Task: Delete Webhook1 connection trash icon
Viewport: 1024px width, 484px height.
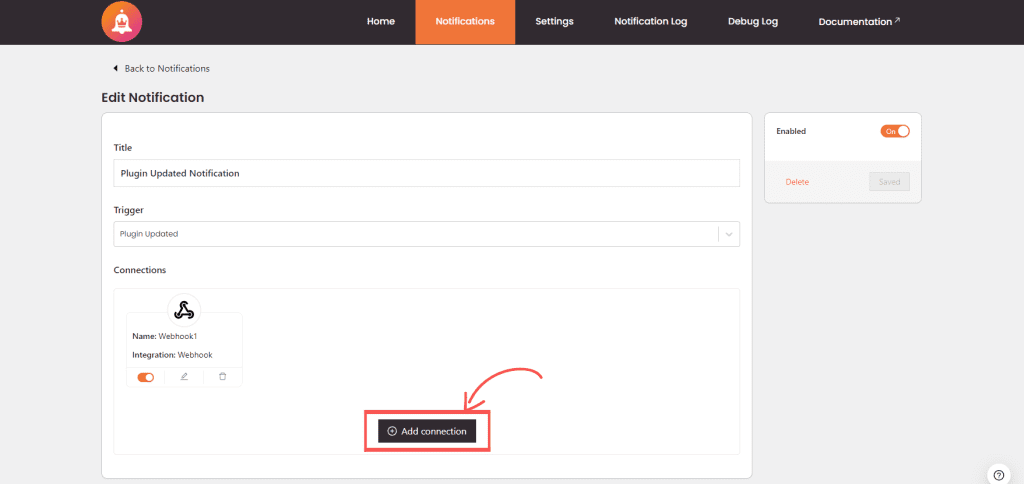Action: 223,377
